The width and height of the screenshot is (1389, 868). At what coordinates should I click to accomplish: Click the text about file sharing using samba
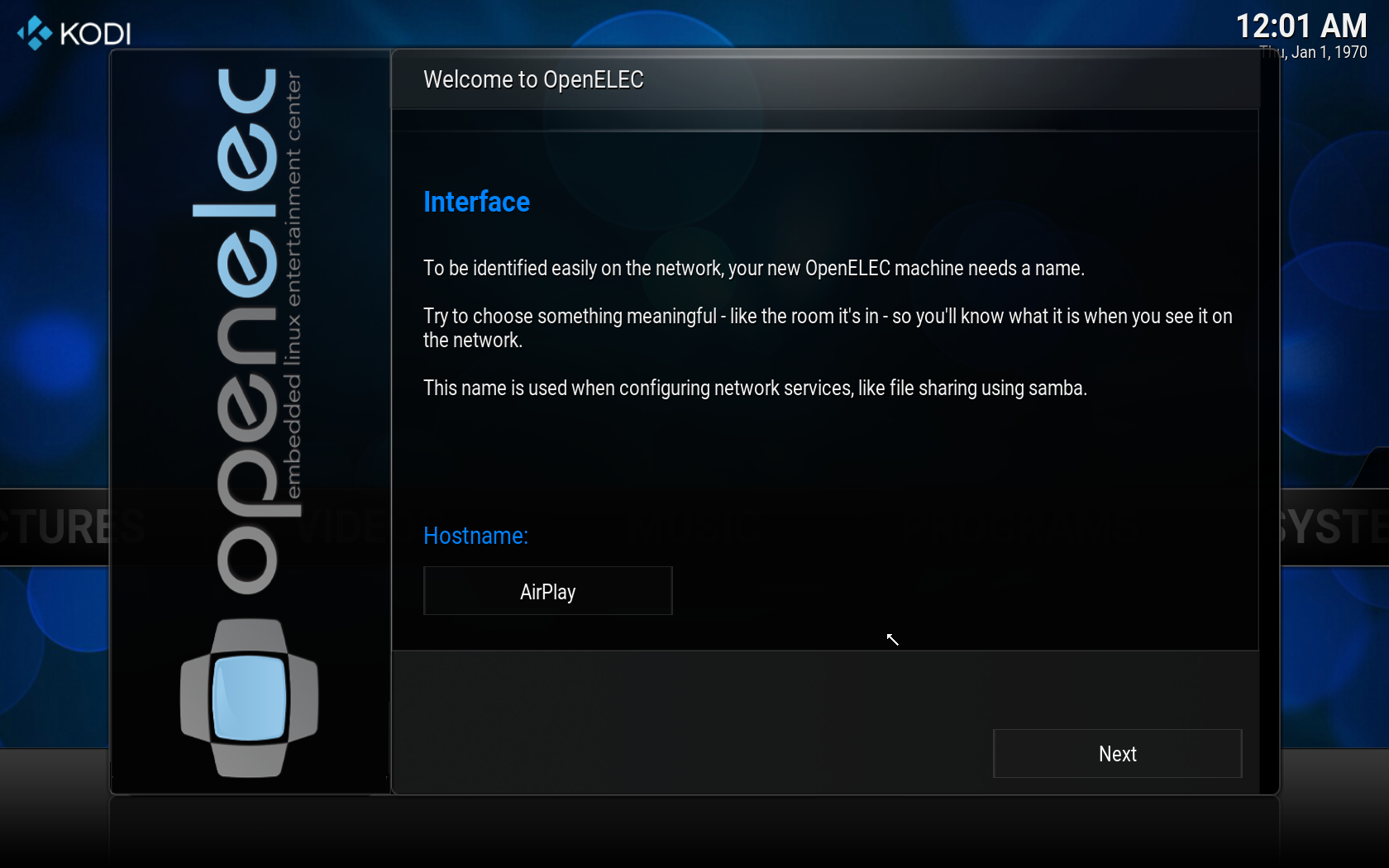click(755, 388)
